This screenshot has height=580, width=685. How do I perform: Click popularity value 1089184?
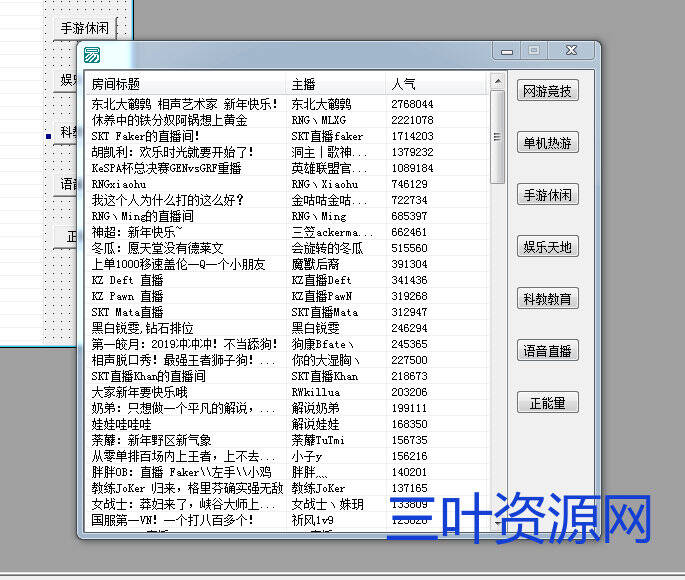pos(412,168)
